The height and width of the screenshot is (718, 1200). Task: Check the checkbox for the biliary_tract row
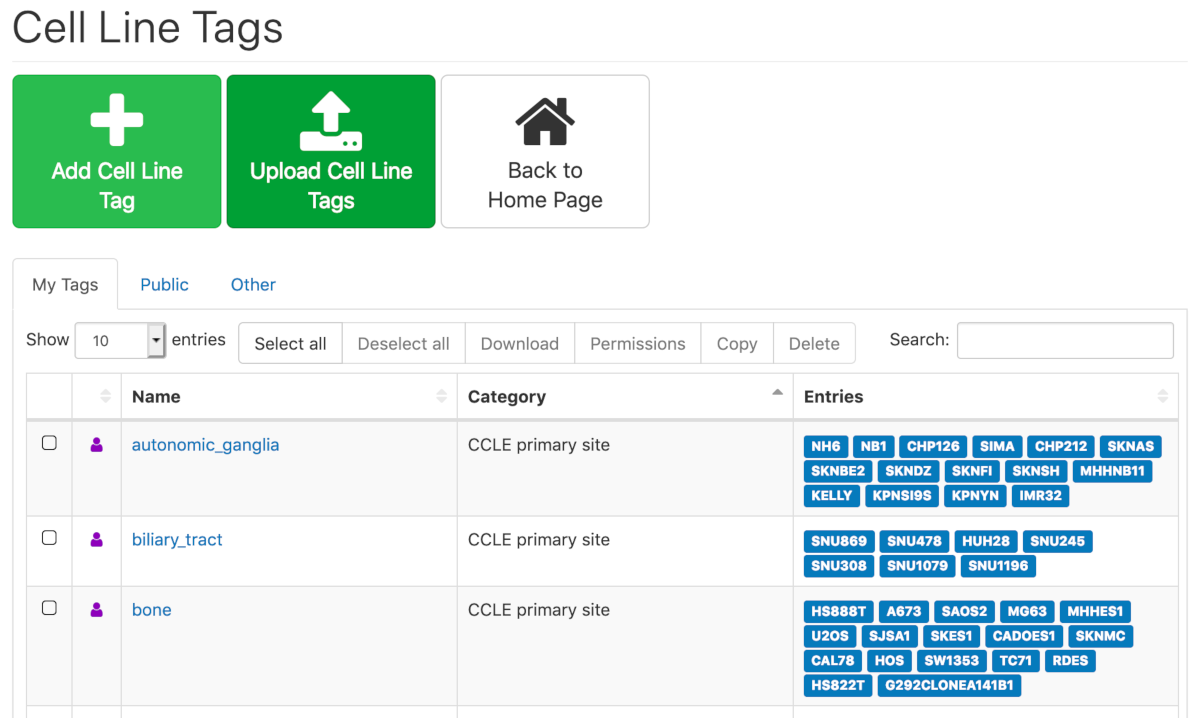click(x=49, y=539)
